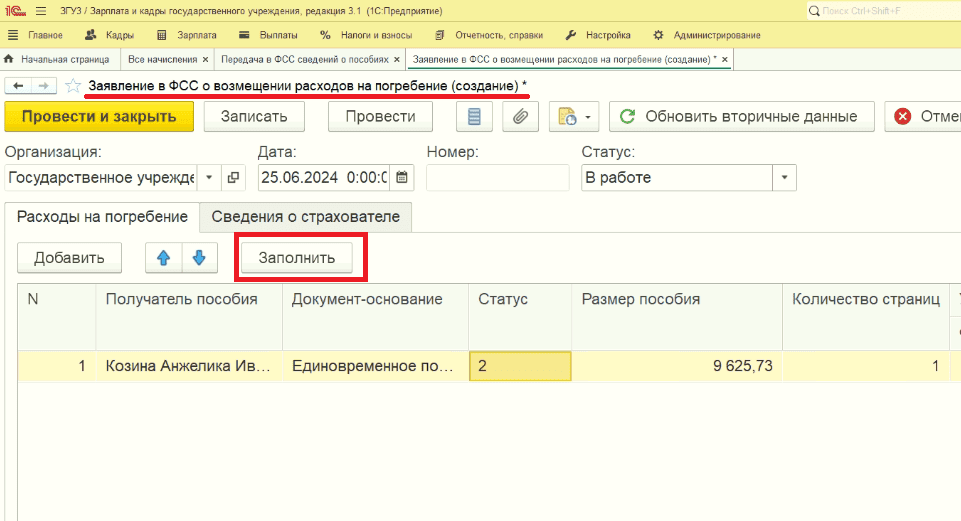
Task: Click Провести и закрыть button
Action: (99, 116)
